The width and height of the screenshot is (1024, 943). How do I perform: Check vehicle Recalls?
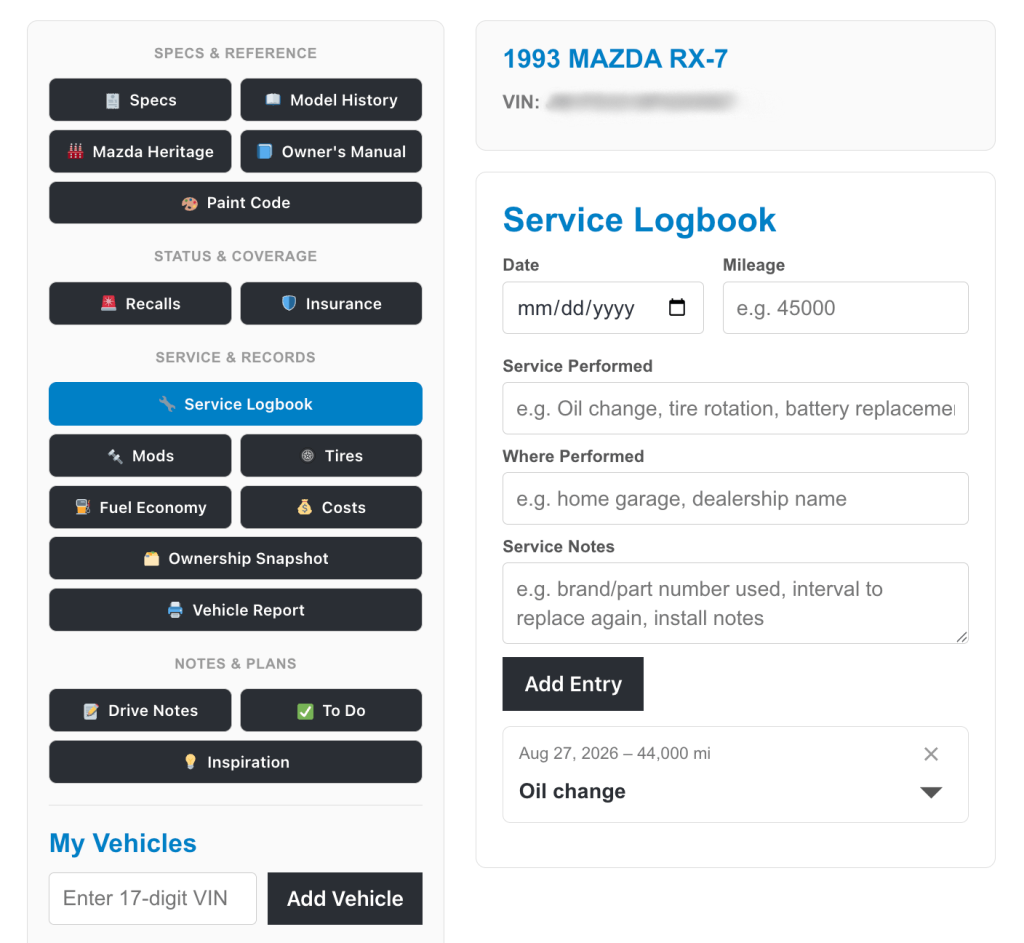(x=140, y=304)
